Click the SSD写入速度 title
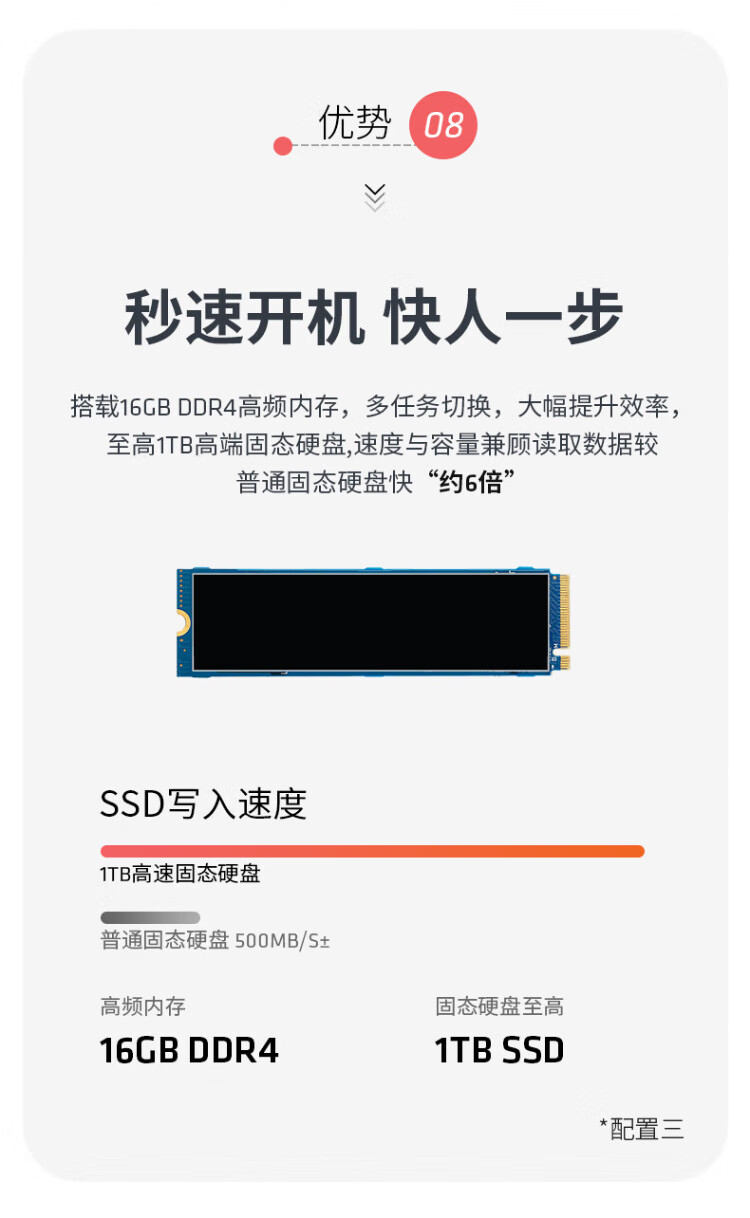750x1218 pixels. (x=203, y=803)
